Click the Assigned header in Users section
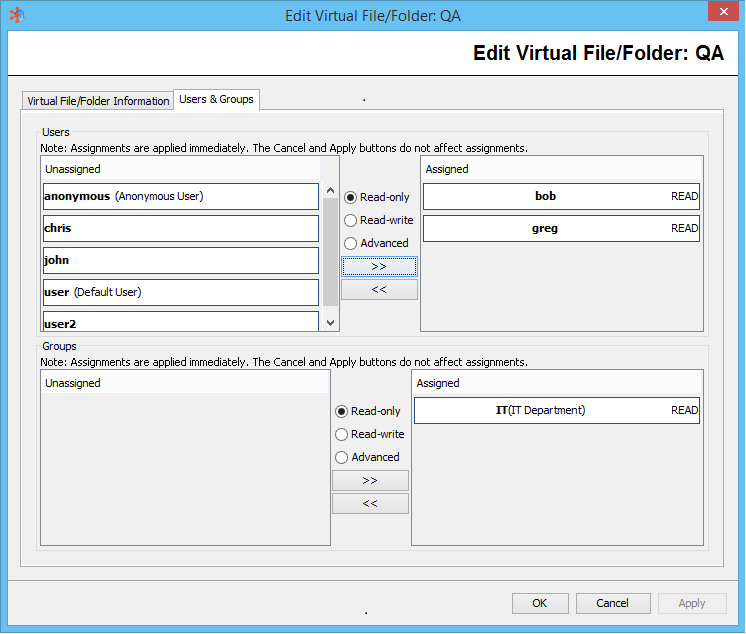Screen dimensions: 746x634 tap(561, 169)
